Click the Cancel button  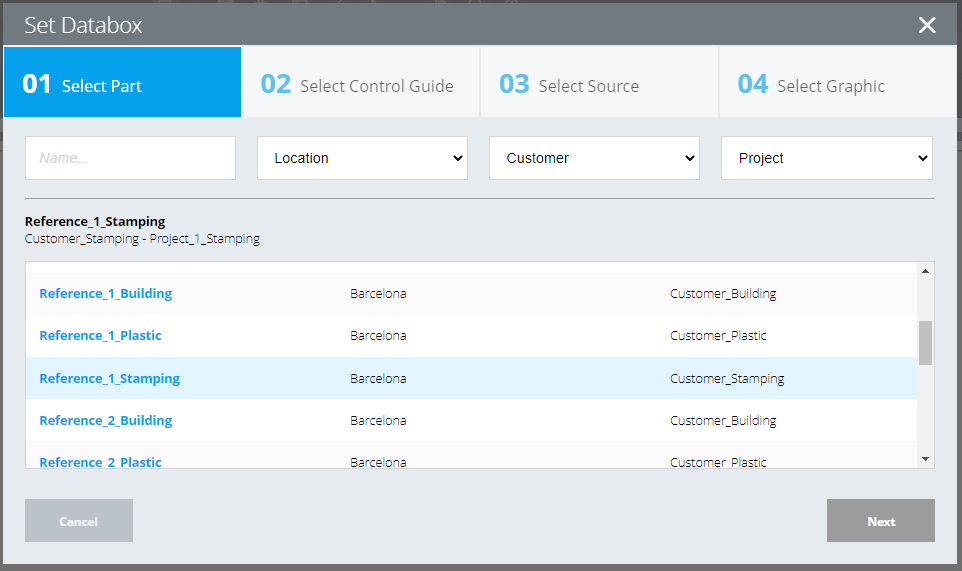[x=79, y=521]
